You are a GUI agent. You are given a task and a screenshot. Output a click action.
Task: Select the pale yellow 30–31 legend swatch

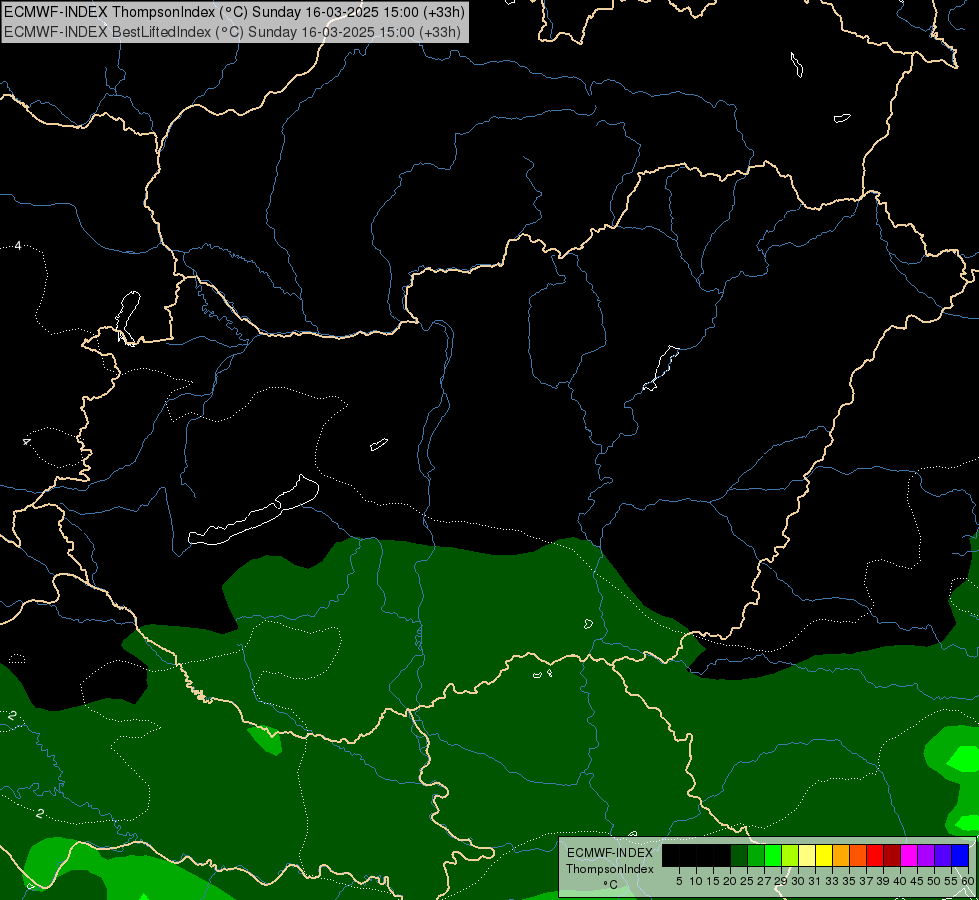[807, 855]
